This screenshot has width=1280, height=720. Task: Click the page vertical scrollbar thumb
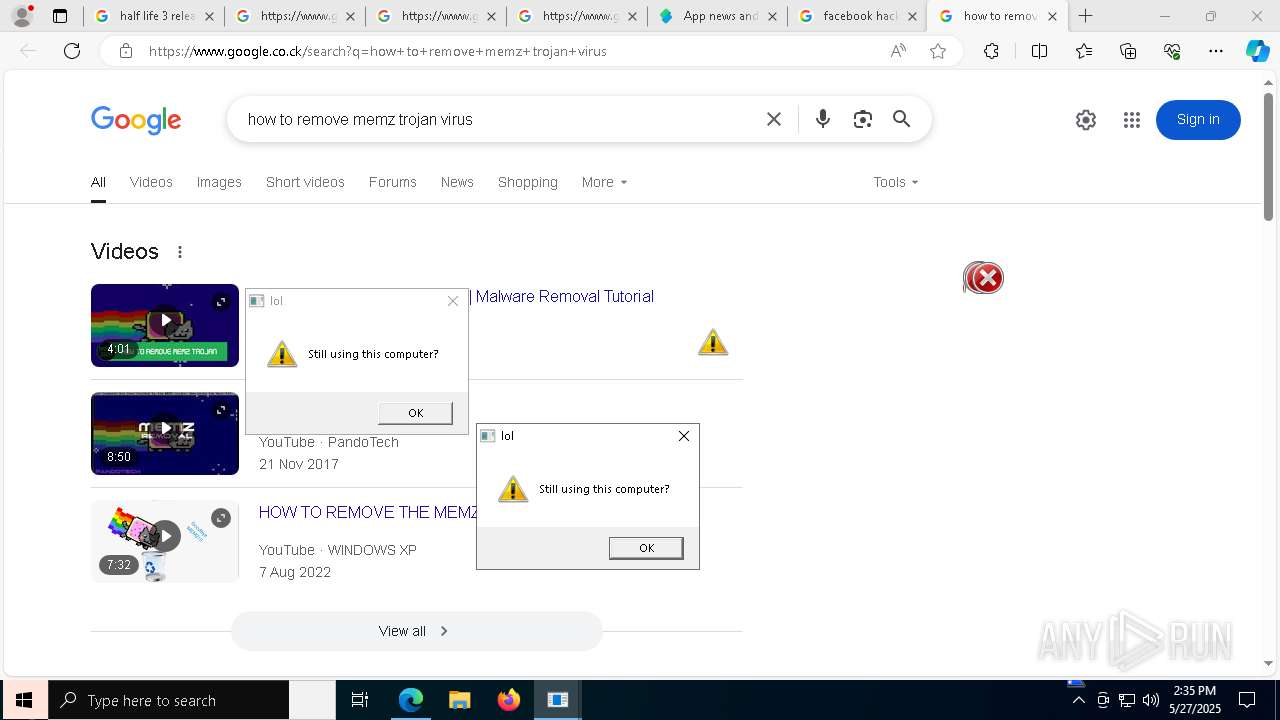click(1269, 156)
